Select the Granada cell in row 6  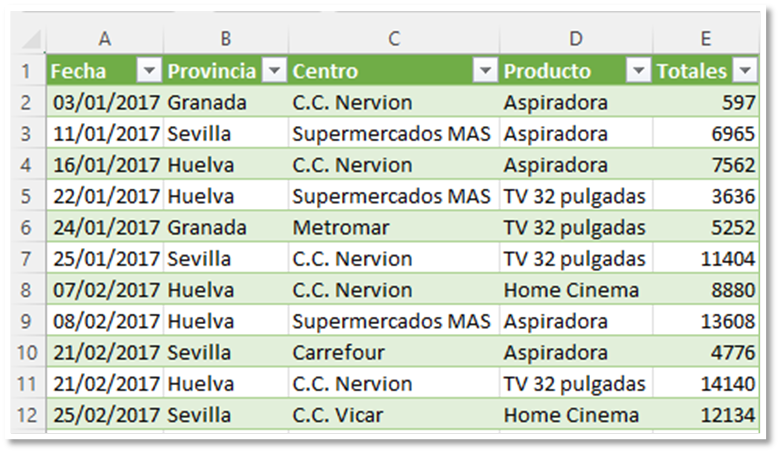coord(207,227)
